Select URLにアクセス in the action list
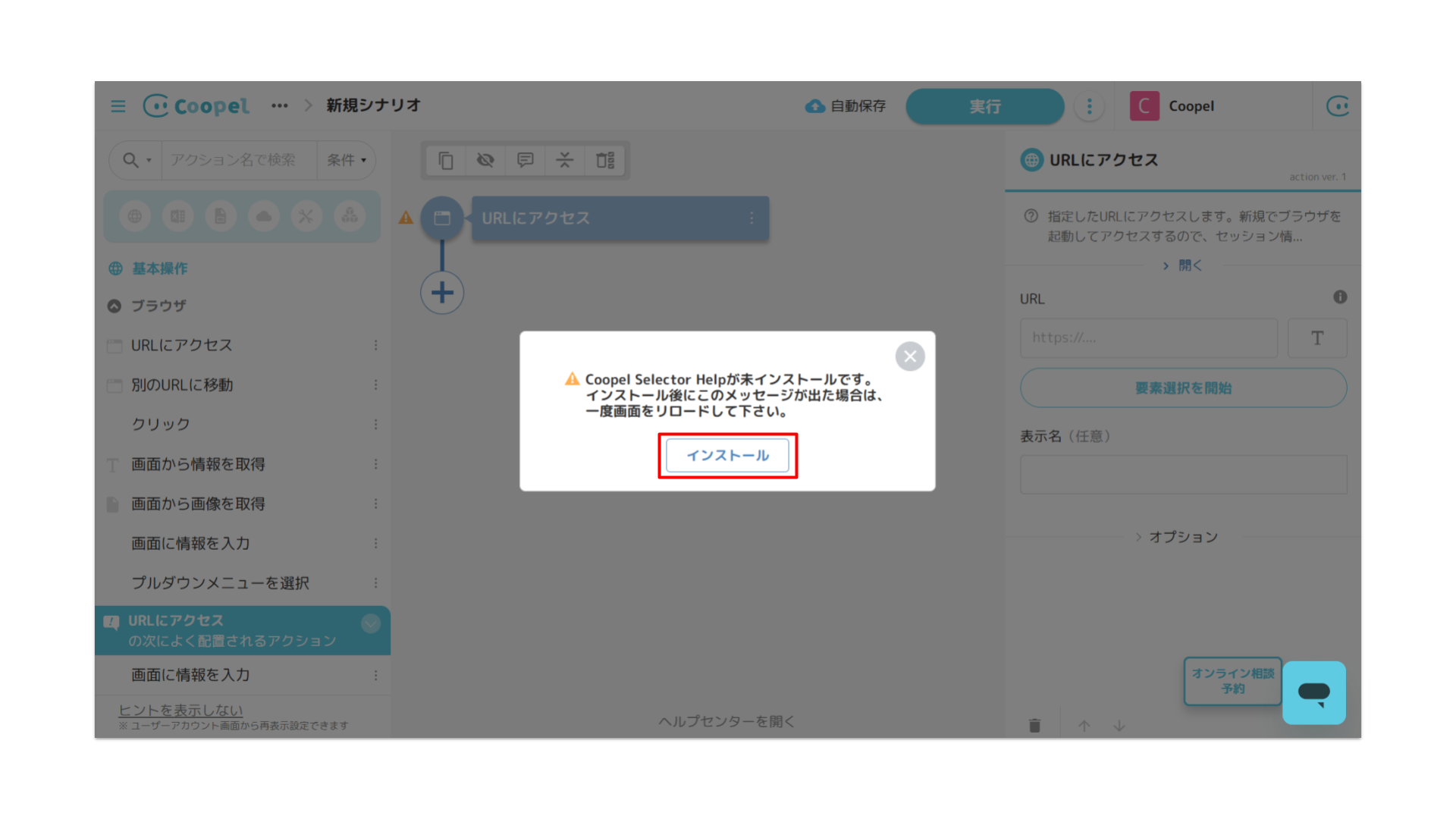Viewport: 1456px width, 819px height. tap(181, 345)
